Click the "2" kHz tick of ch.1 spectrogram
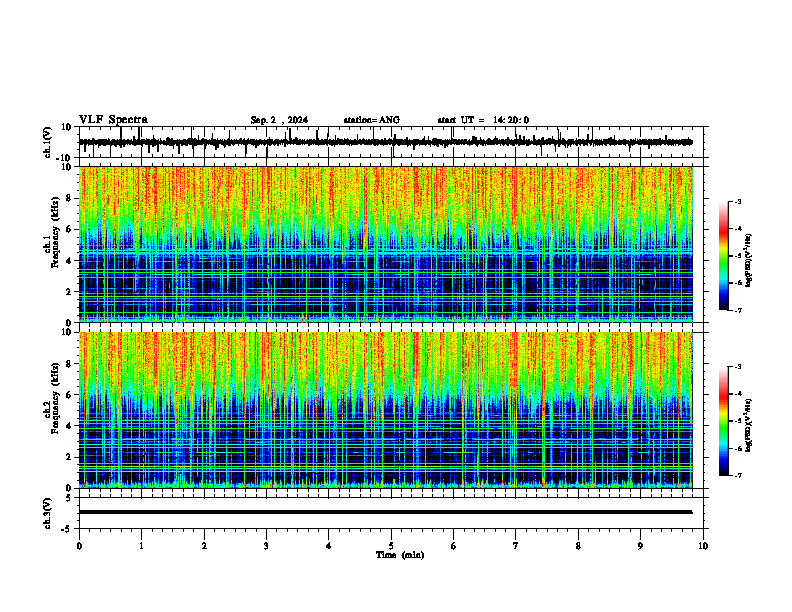This screenshot has height=612, width=792. point(69,291)
